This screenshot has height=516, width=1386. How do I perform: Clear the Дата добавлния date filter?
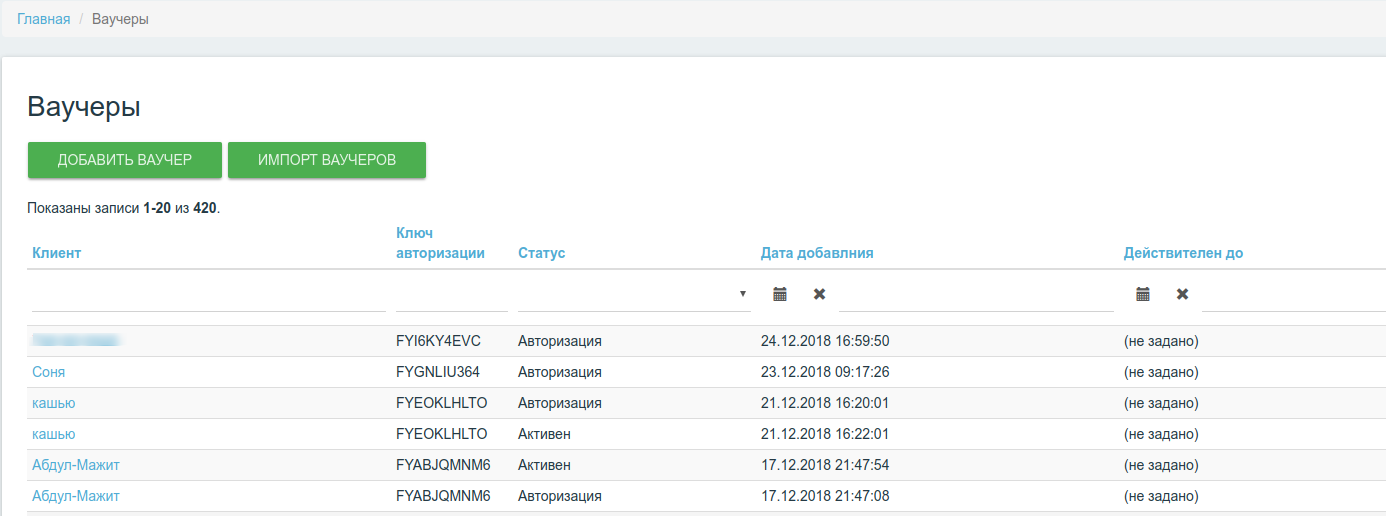[819, 294]
